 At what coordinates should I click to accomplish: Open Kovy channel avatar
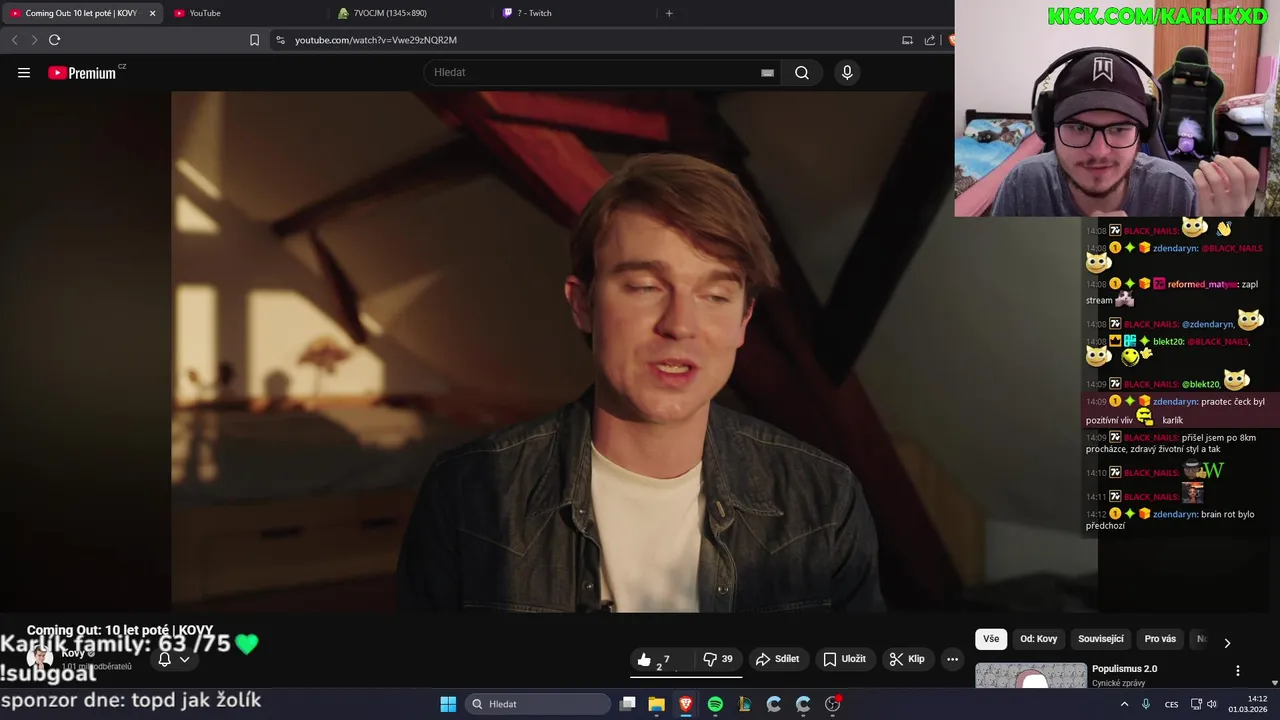coord(40,658)
